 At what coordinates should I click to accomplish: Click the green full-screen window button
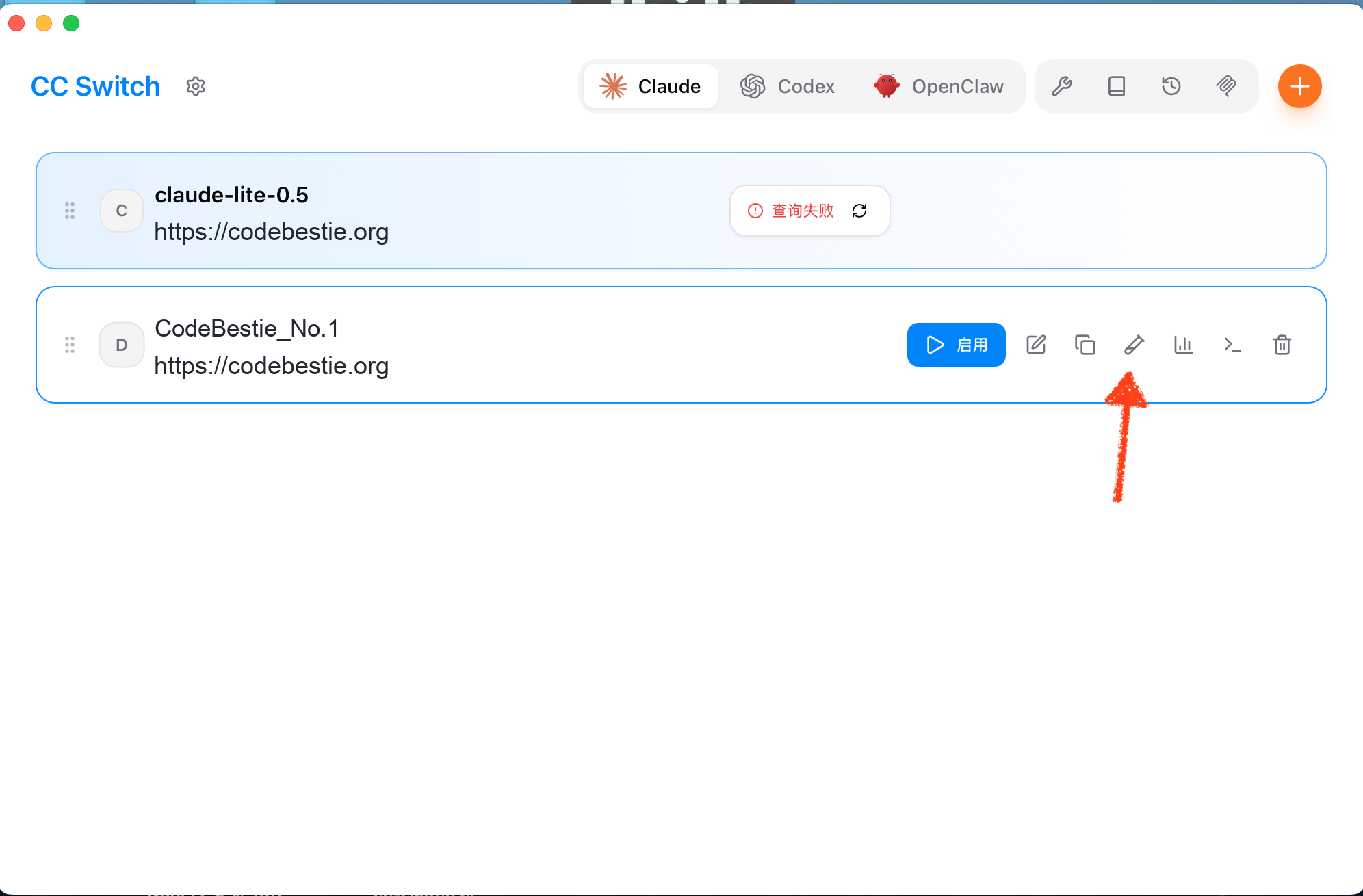(71, 23)
